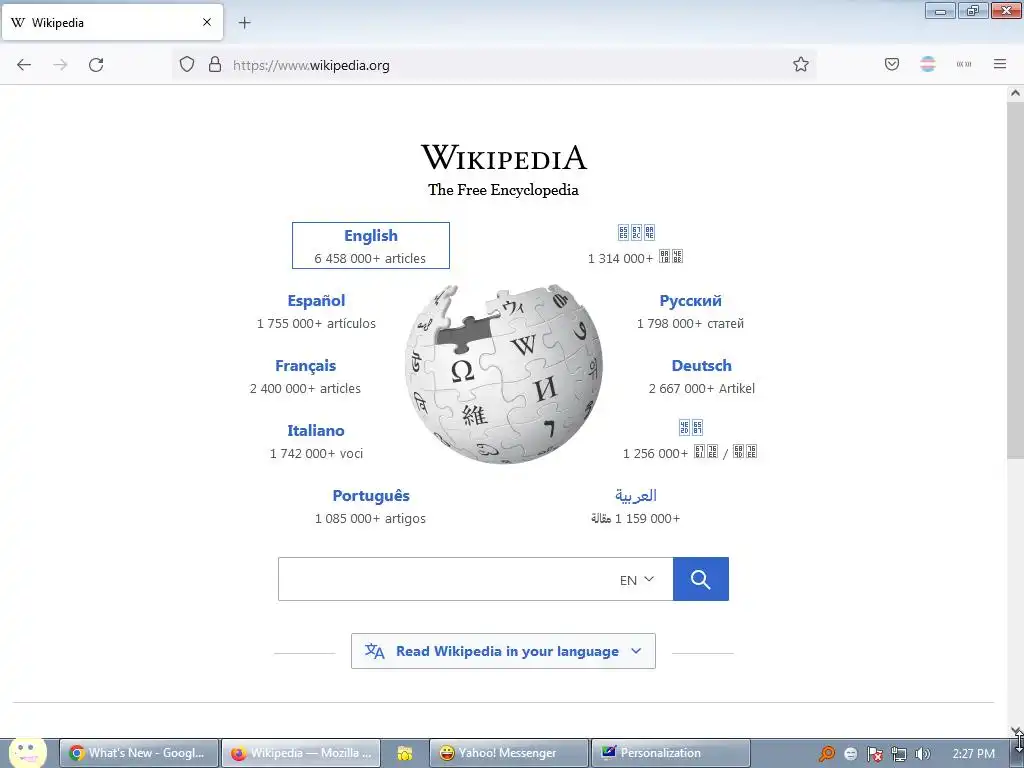Open Français Wikipedia
This screenshot has height=768, width=1024.
click(306, 366)
